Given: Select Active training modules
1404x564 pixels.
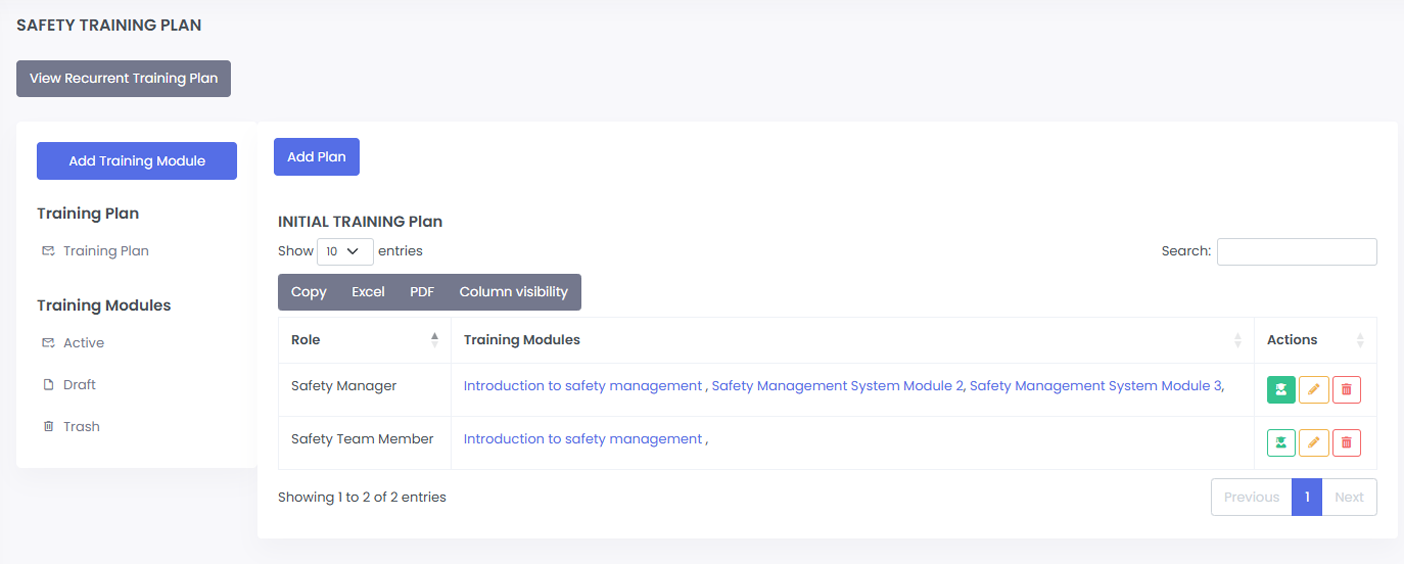Looking at the screenshot, I should tap(83, 343).
